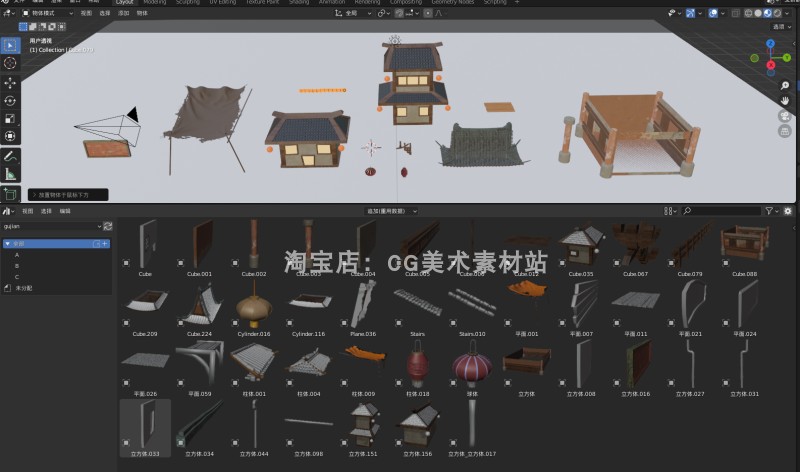Switch to the UV Editing workspace tab
This screenshot has width=800, height=472.
pos(223,2)
